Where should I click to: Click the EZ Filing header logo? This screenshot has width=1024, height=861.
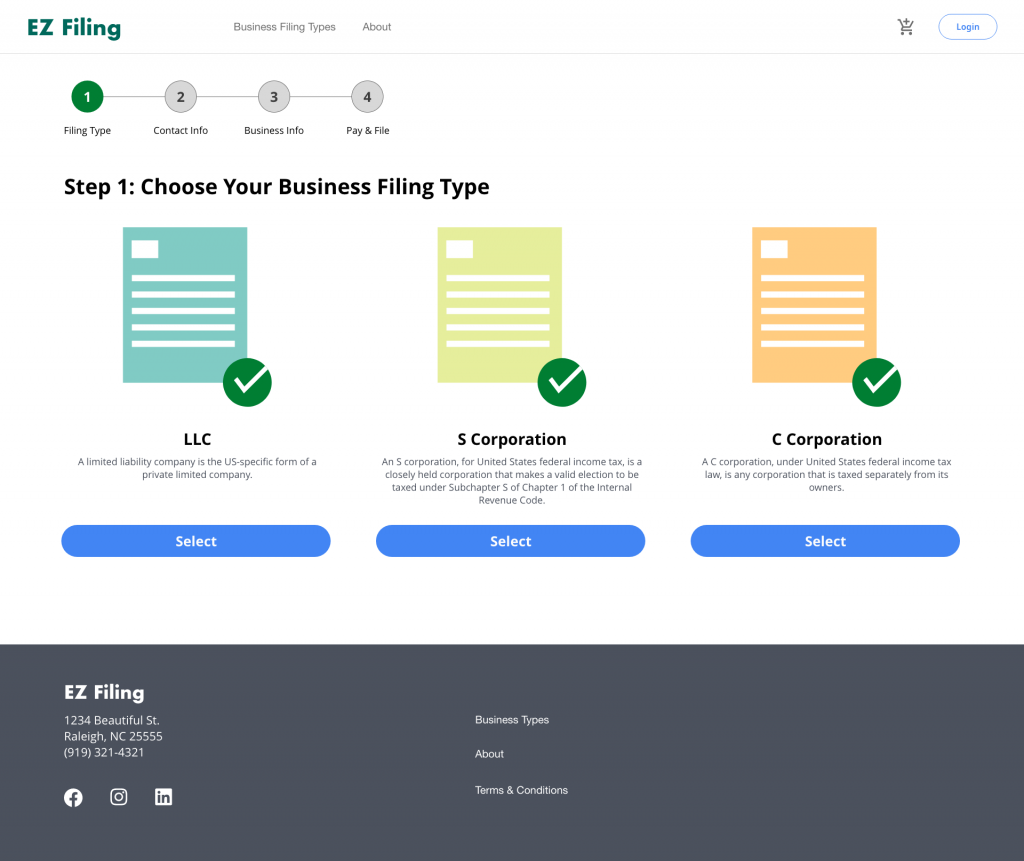coord(74,28)
